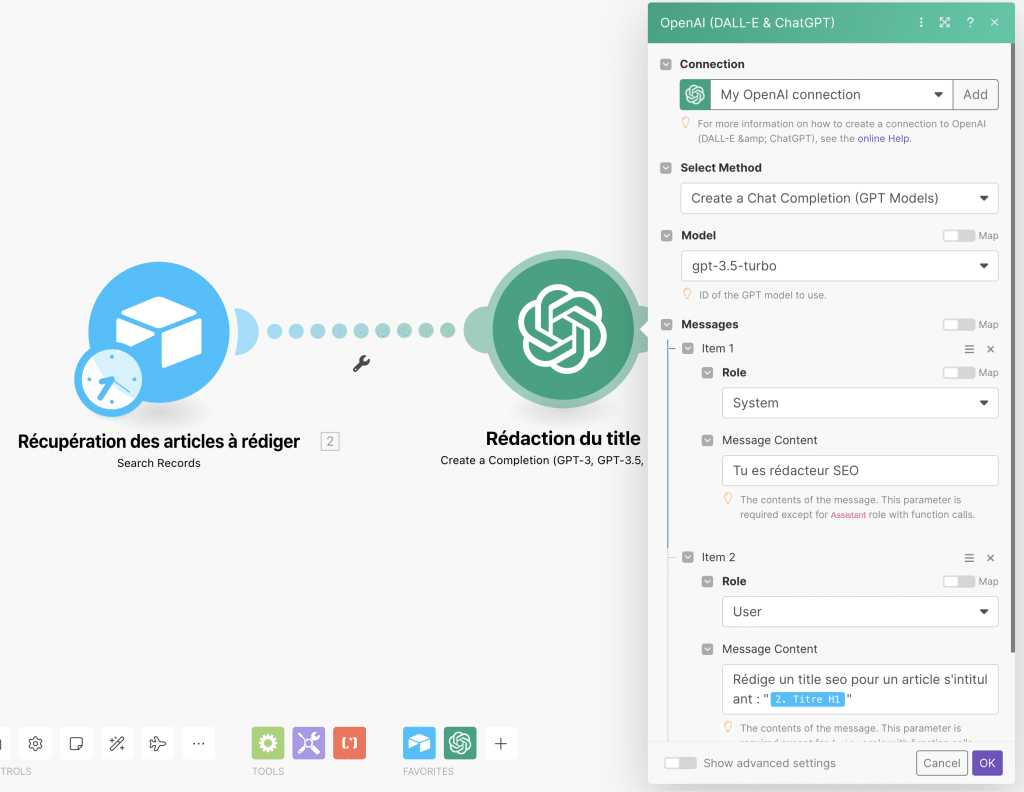
Task: Open the Select Method dropdown
Action: click(839, 198)
